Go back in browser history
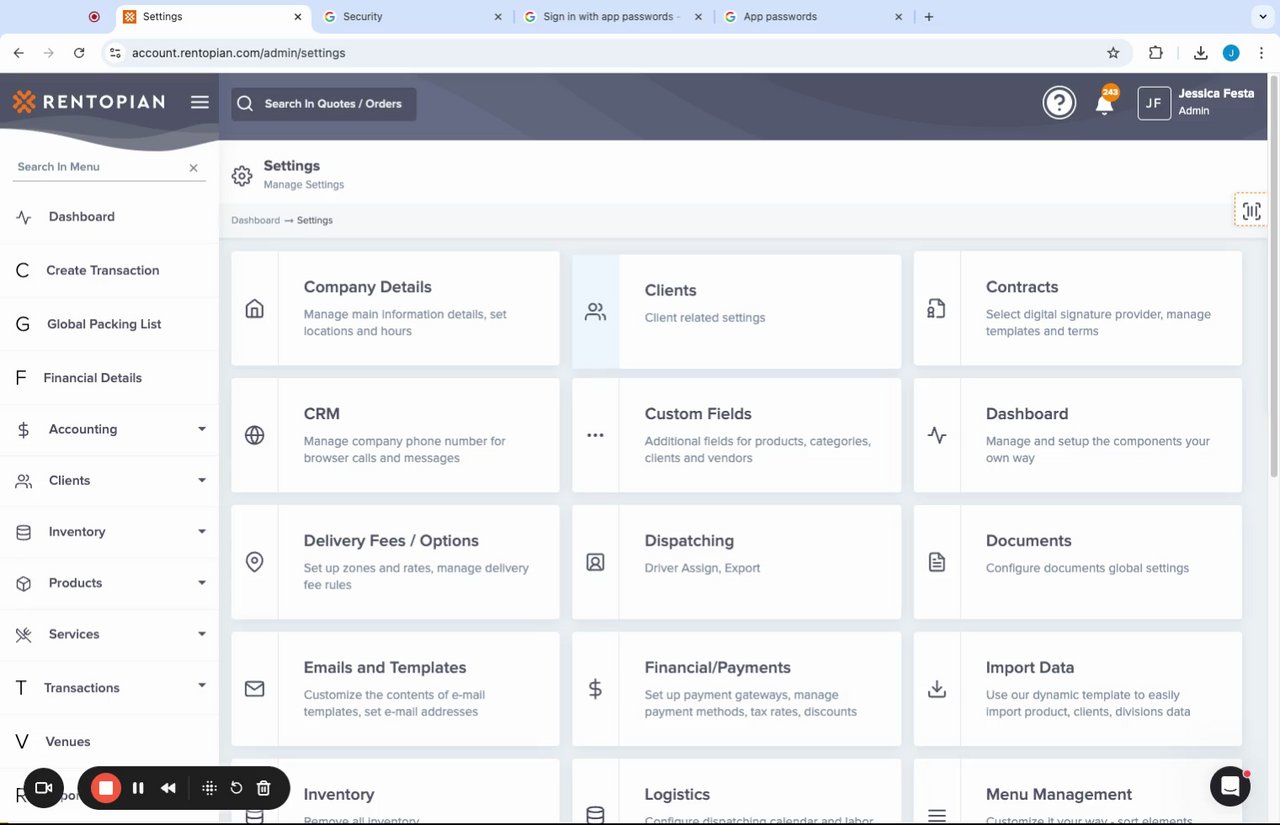 18,53
